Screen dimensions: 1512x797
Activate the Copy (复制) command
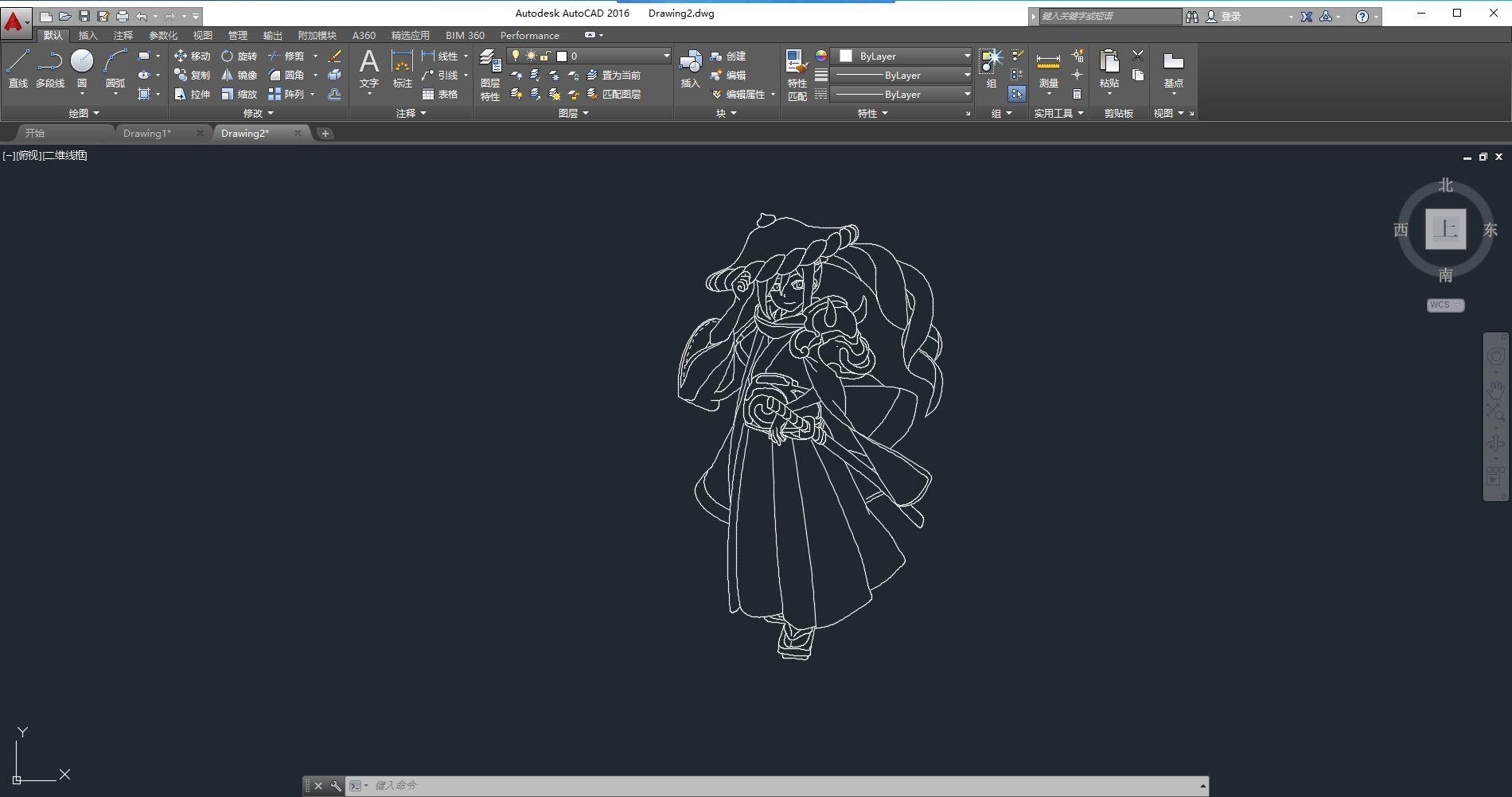(192, 75)
